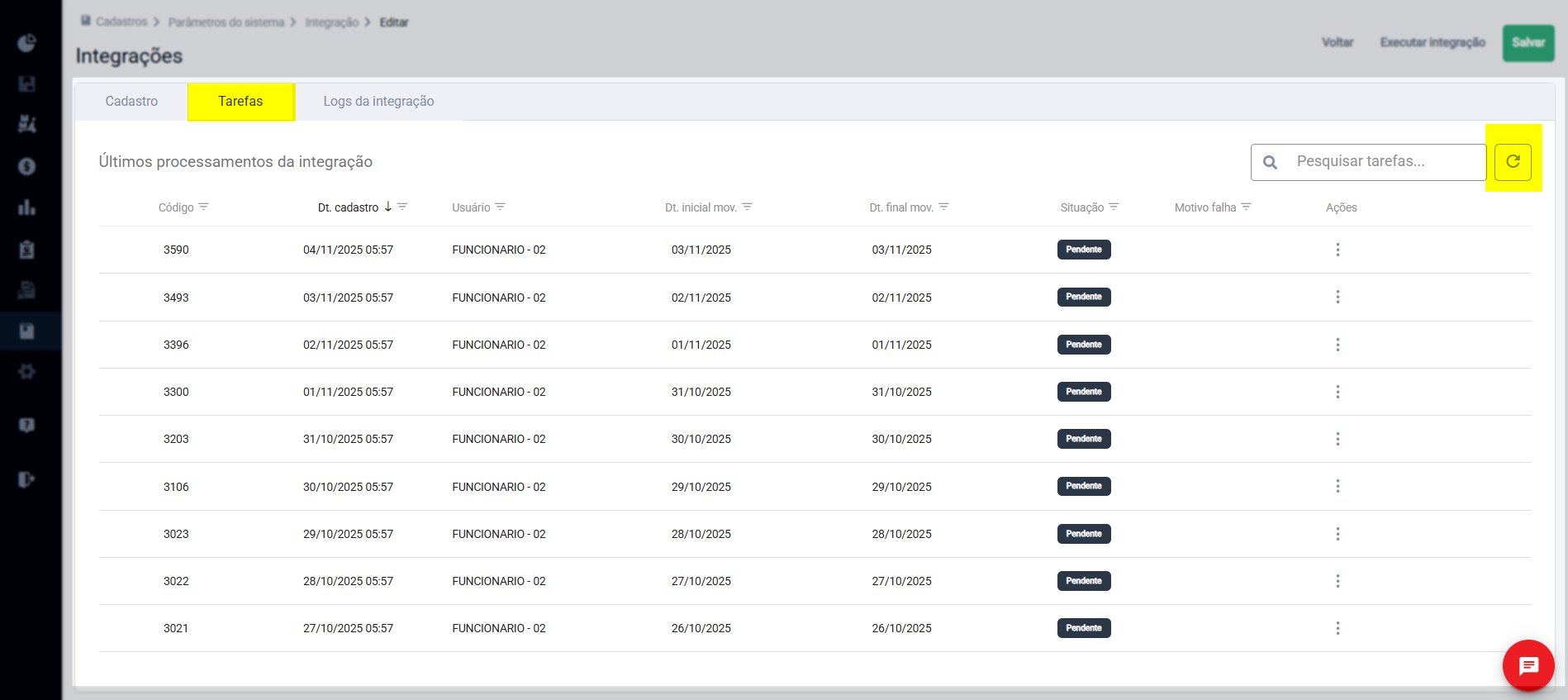The width and height of the screenshot is (1568, 700).
Task: Open actions menu for task 3022
Action: click(x=1338, y=581)
